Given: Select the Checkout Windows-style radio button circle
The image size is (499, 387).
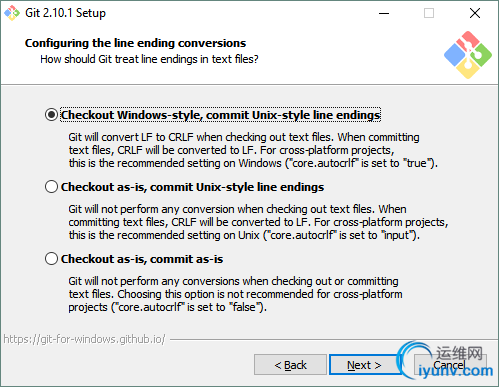Looking at the screenshot, I should click(x=51, y=115).
